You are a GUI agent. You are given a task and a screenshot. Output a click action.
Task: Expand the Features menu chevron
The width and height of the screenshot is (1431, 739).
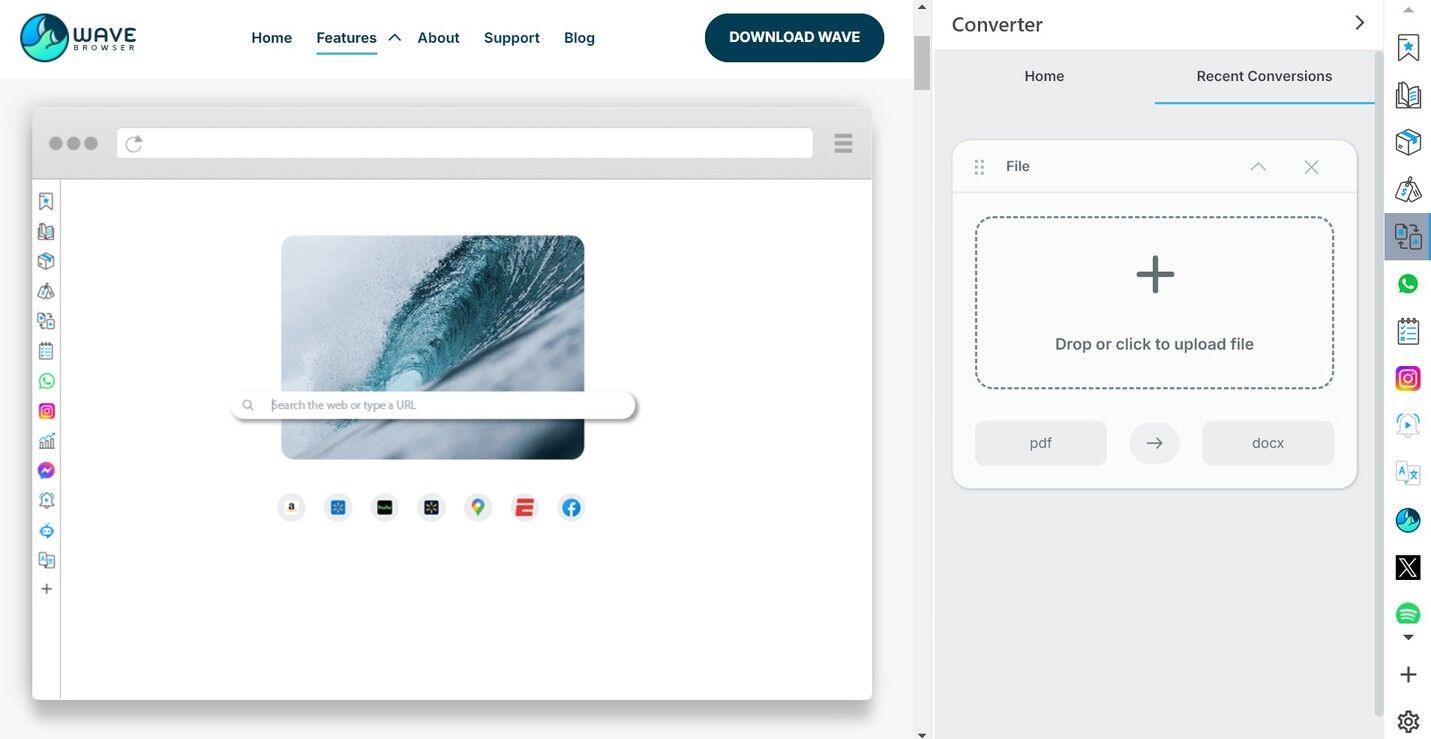[394, 38]
